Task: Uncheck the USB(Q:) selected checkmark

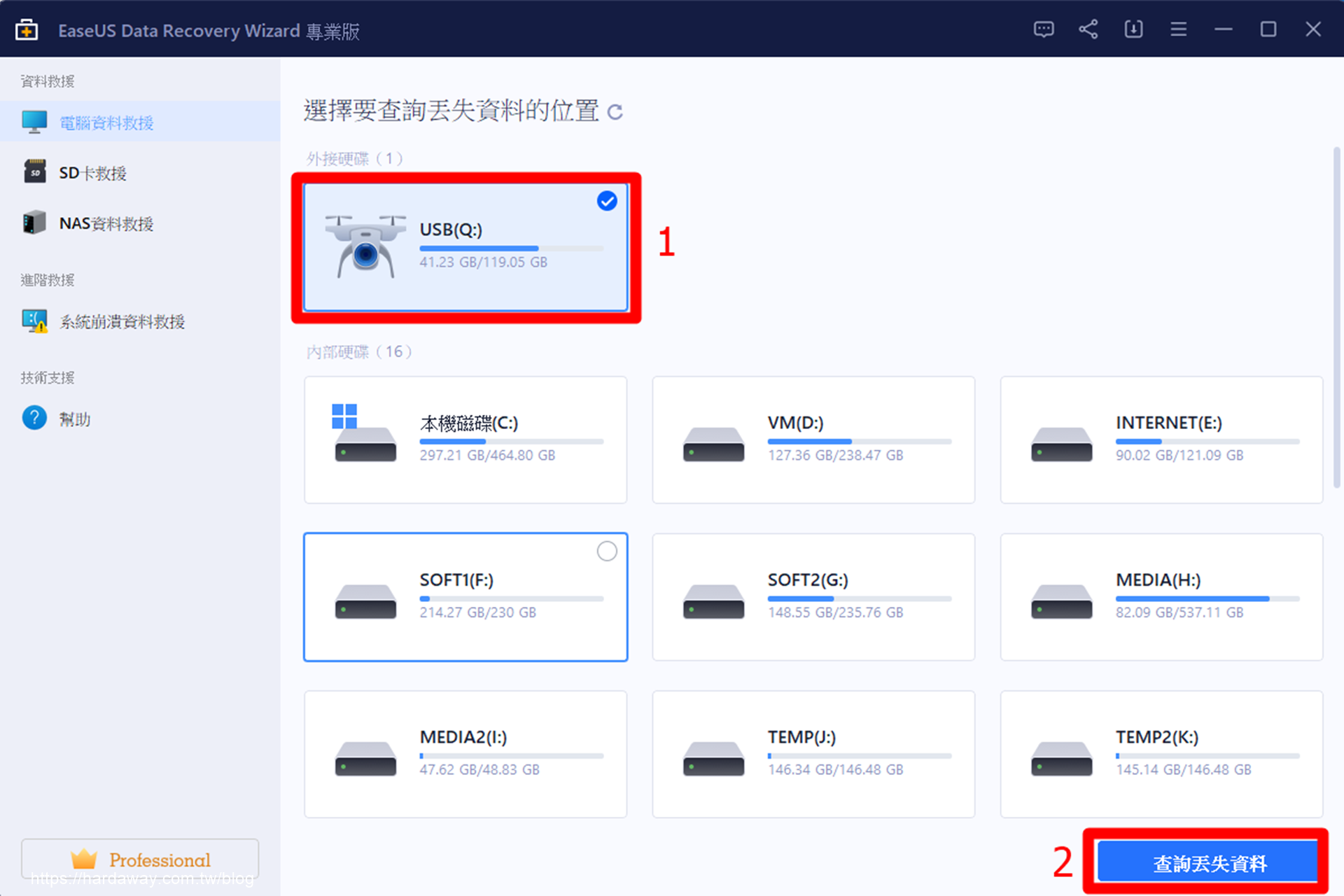Action: click(607, 202)
